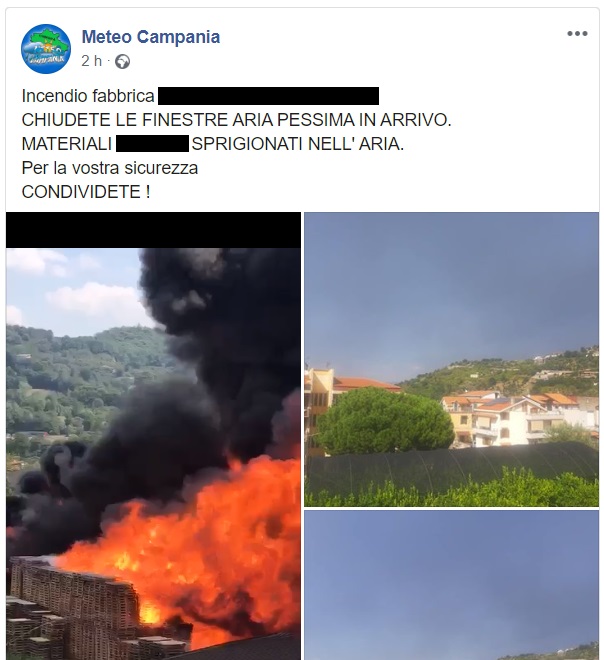Click the "CHIUDETE LE FINESTRE" warning line
This screenshot has width=604, height=660.
tap(236, 120)
